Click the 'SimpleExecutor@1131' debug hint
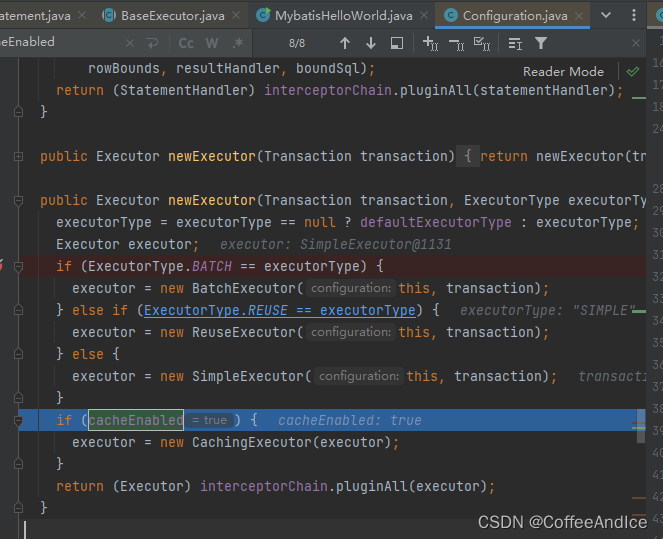 (375, 244)
